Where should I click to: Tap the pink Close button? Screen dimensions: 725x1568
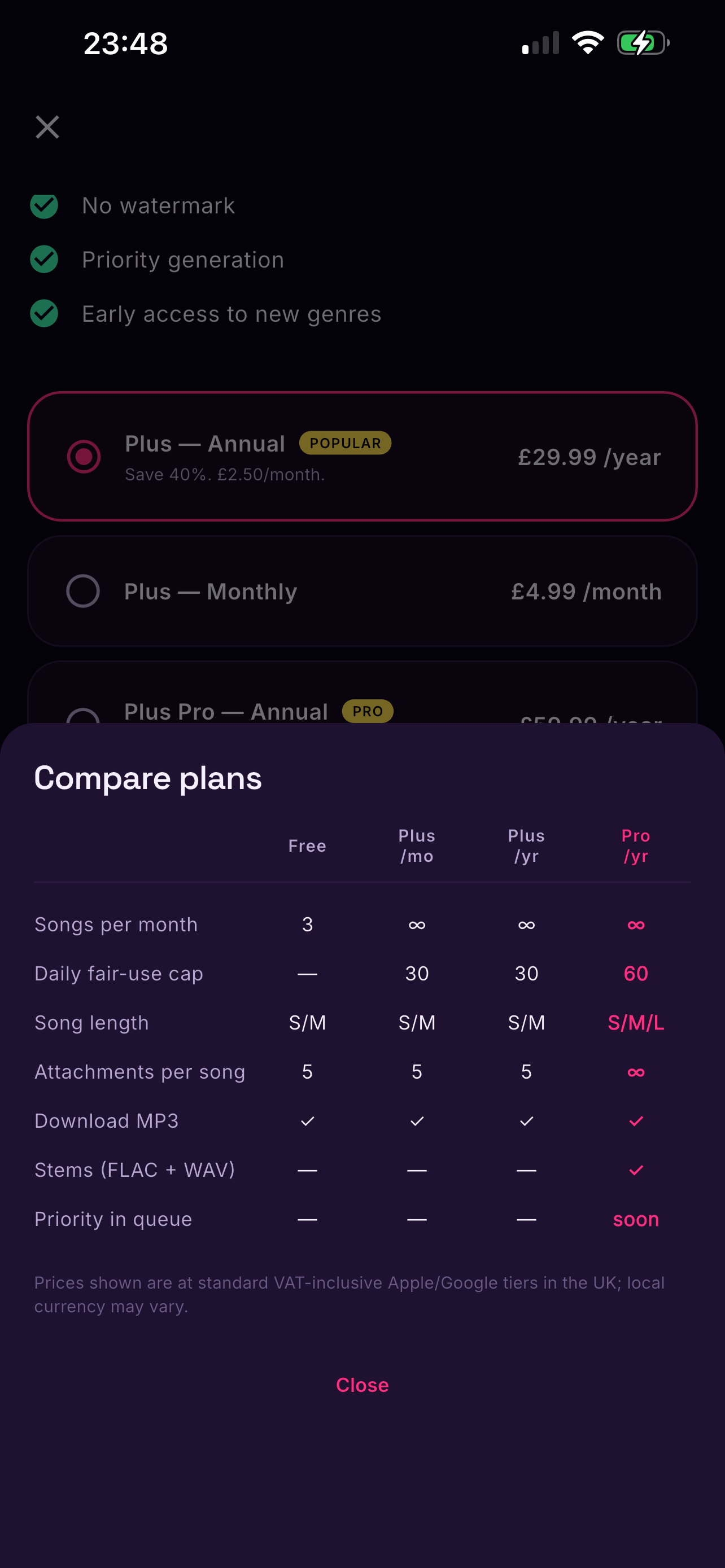pos(362,1385)
